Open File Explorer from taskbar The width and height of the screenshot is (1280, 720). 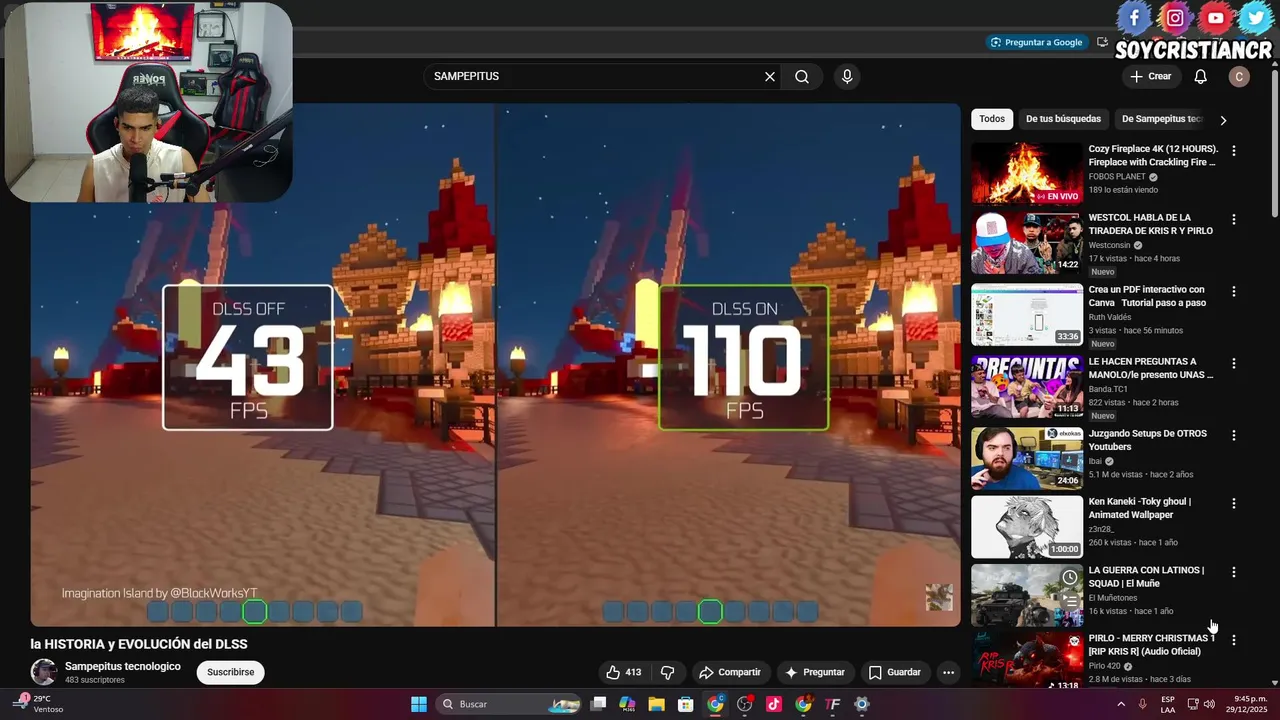[x=656, y=704]
